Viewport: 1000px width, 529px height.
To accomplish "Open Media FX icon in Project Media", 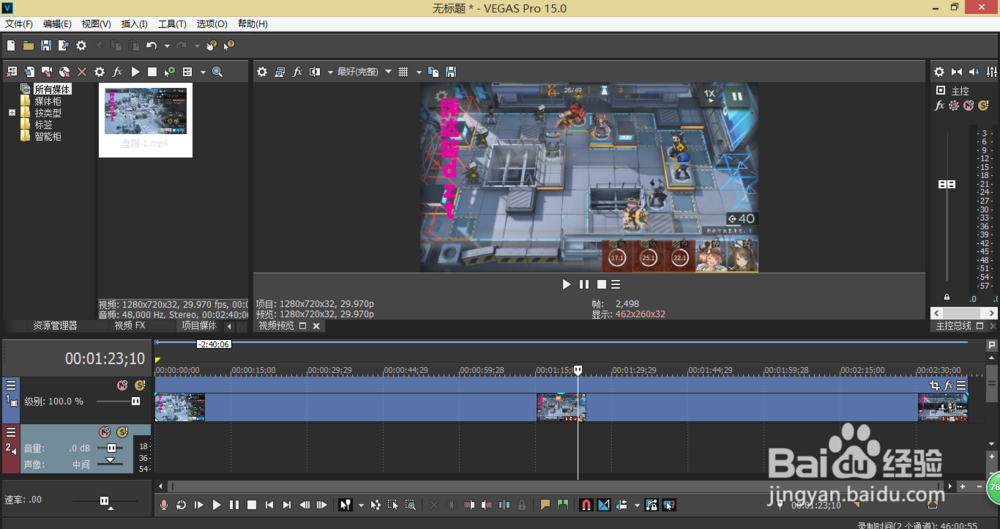I will tap(117, 72).
